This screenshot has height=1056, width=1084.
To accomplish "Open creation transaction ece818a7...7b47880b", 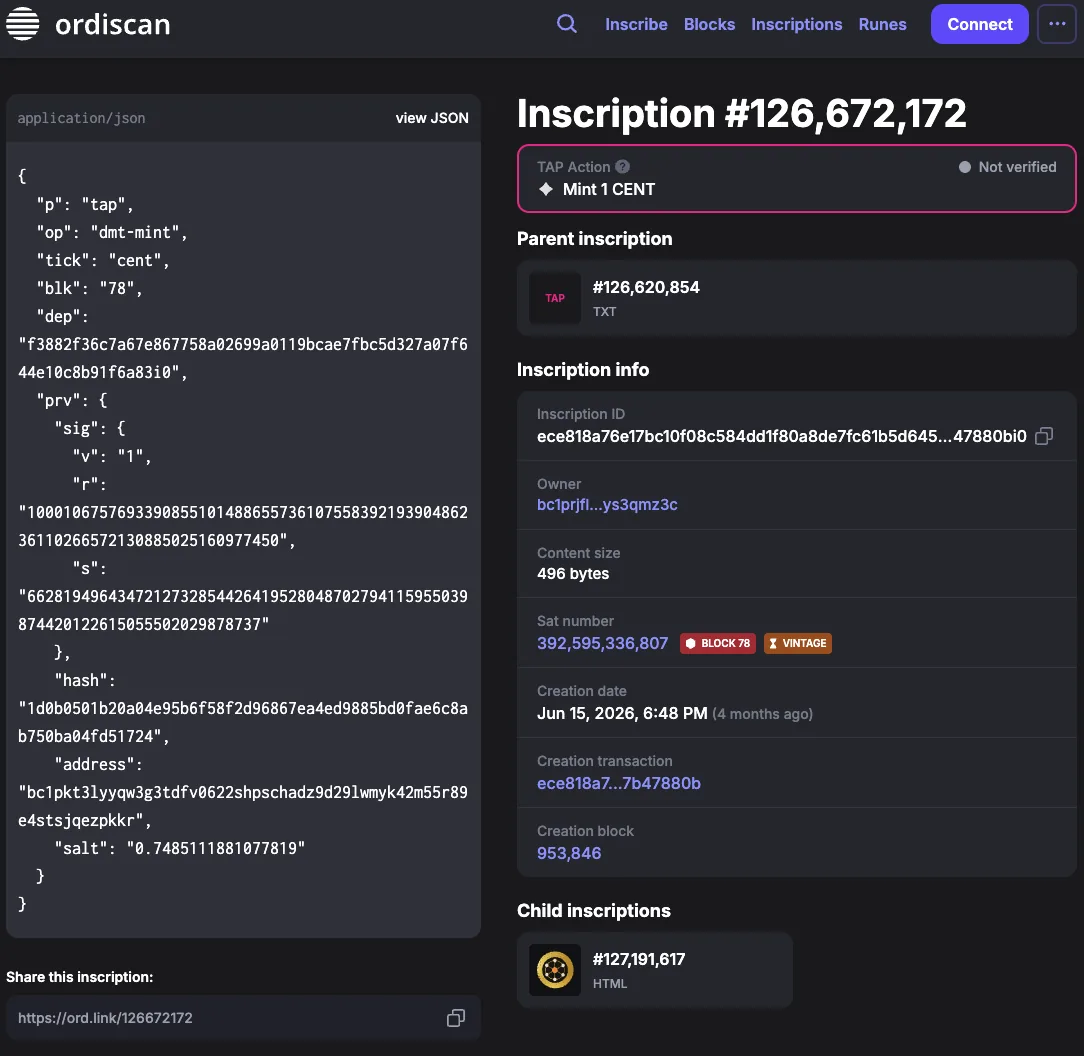I will pyautogui.click(x=619, y=783).
